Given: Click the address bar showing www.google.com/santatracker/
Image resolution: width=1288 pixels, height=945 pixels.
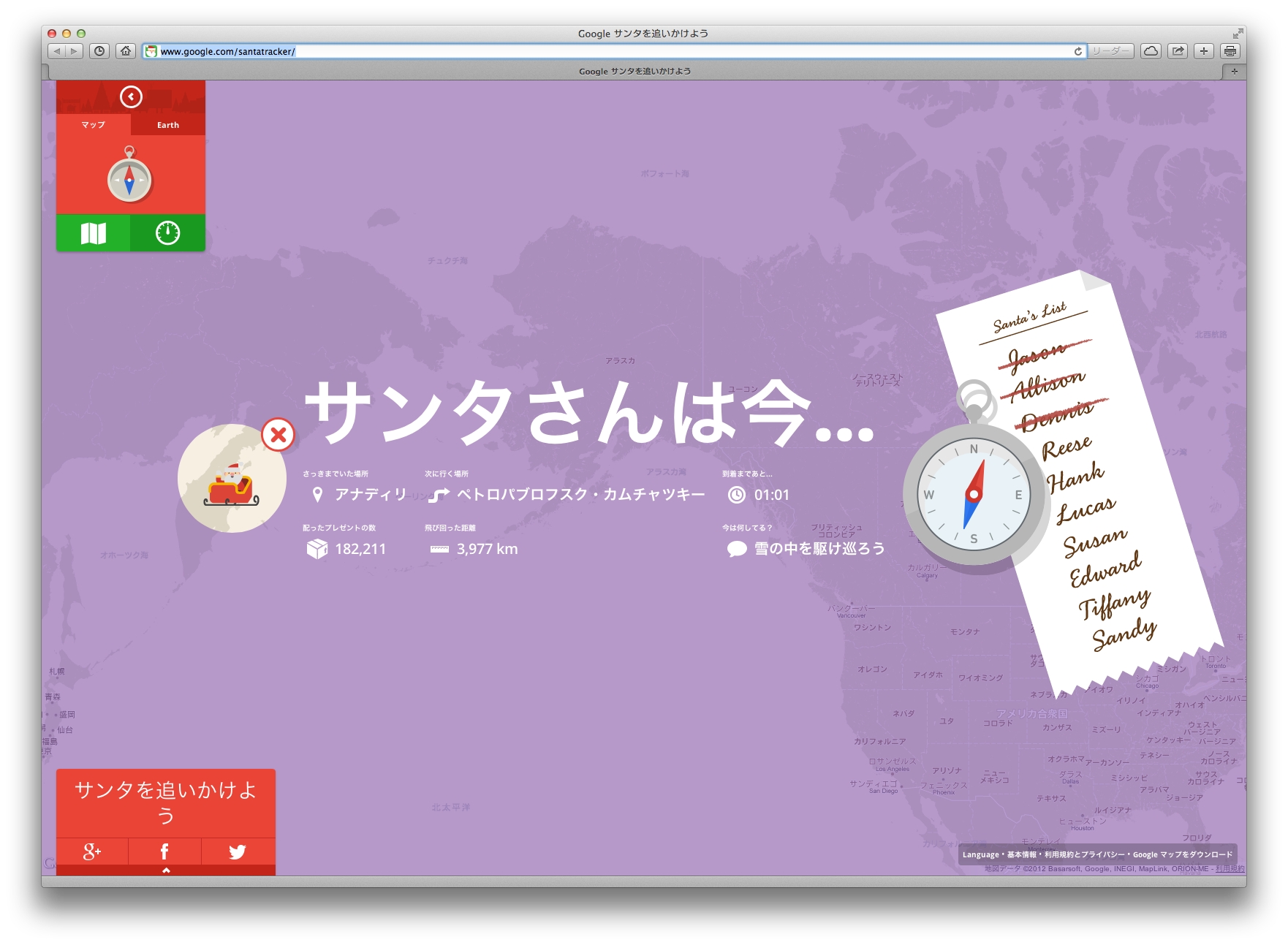Looking at the screenshot, I should pyautogui.click(x=613, y=51).
